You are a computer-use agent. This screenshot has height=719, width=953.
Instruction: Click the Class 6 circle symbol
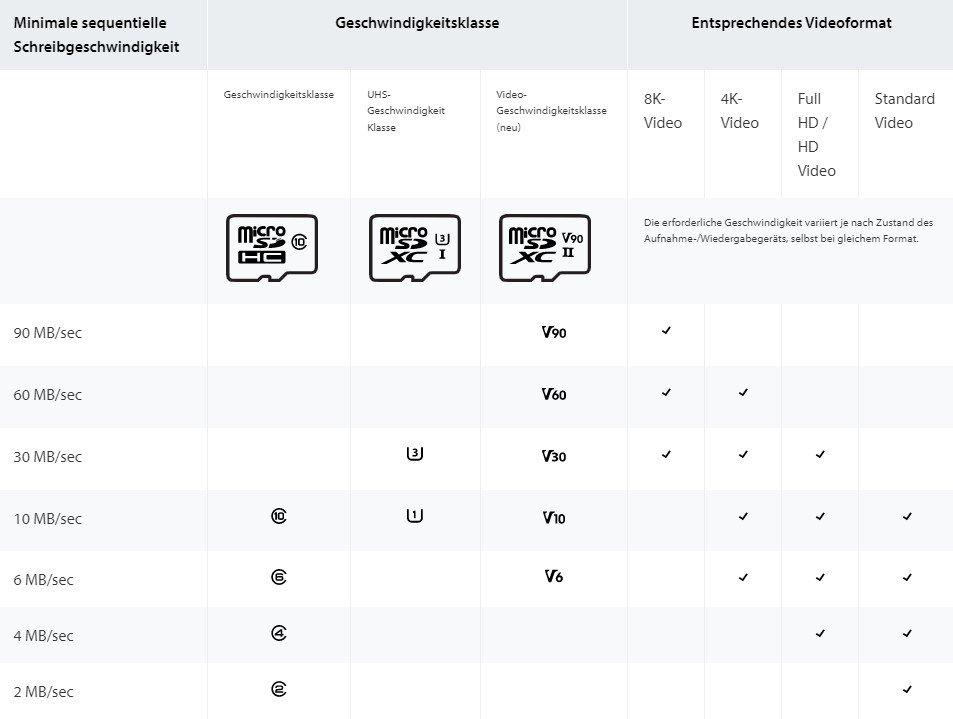pyautogui.click(x=279, y=577)
